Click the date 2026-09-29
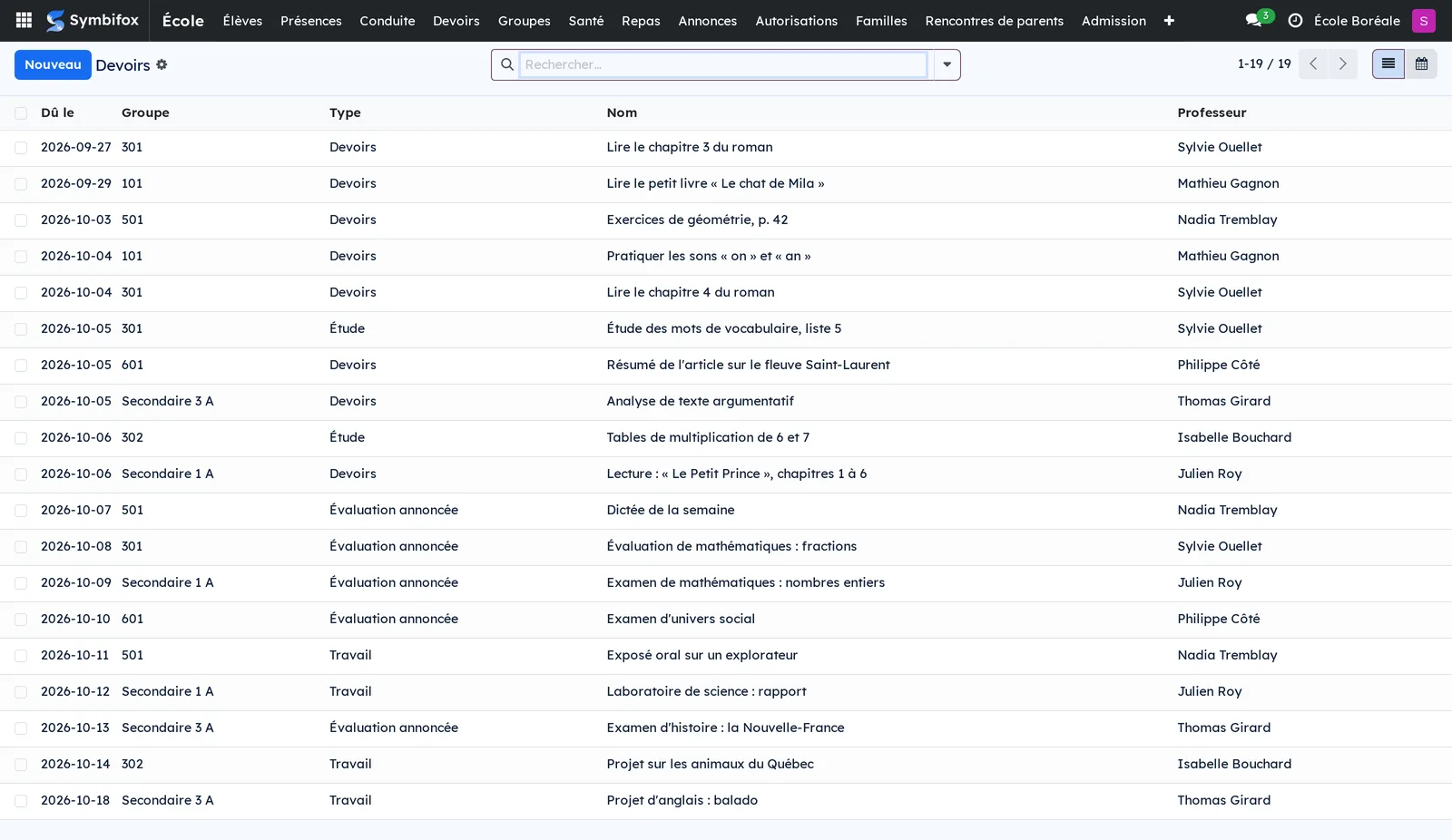 coord(76,183)
